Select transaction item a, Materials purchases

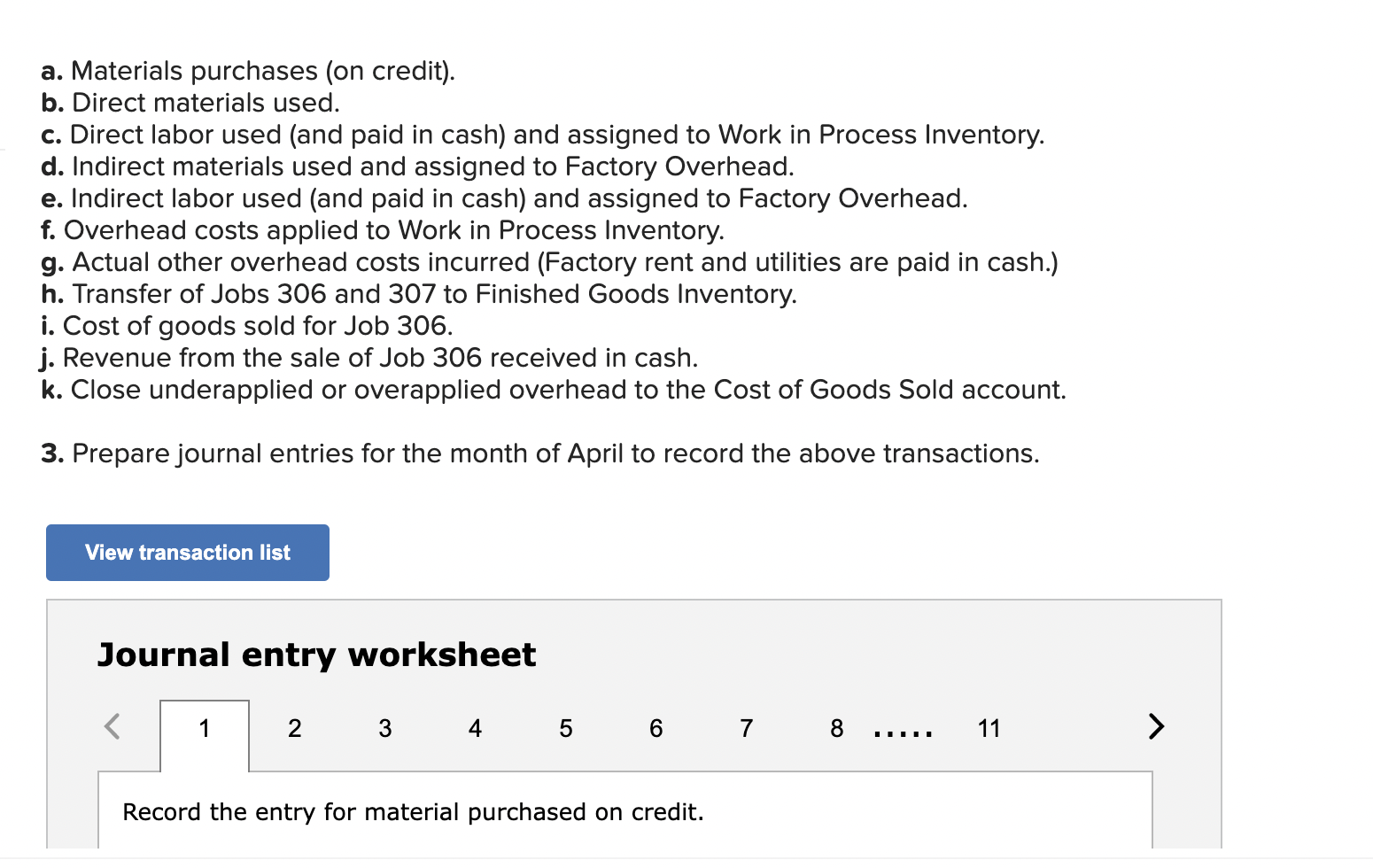(249, 71)
